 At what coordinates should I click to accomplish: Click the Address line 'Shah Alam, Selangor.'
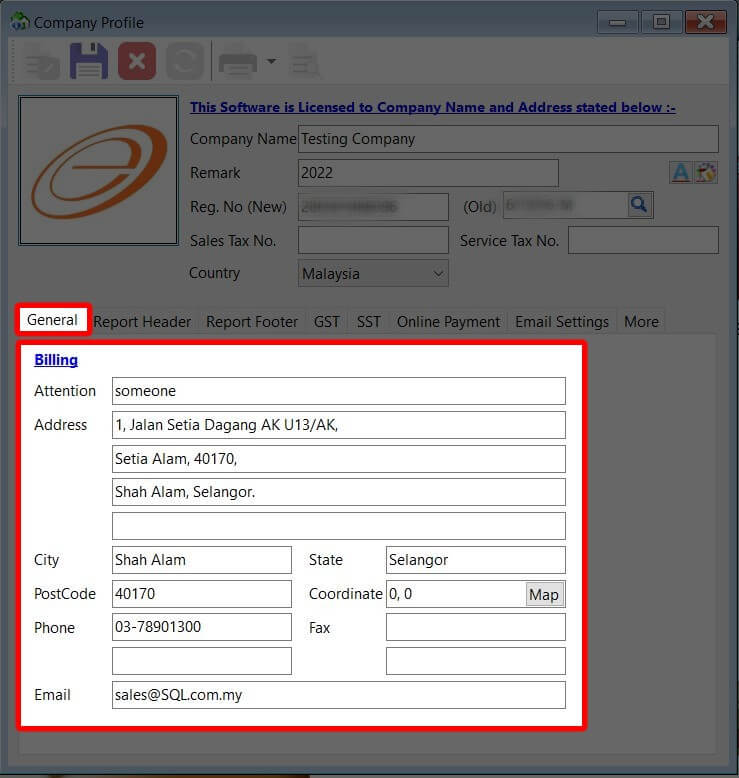click(x=338, y=492)
